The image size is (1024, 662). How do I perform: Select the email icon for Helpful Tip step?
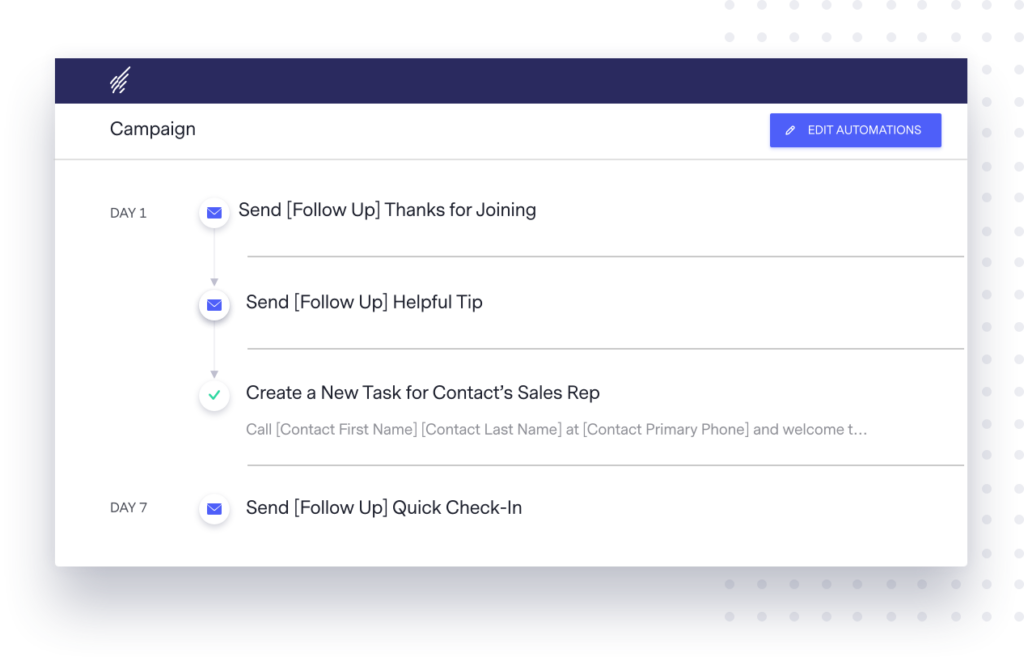[x=214, y=305]
